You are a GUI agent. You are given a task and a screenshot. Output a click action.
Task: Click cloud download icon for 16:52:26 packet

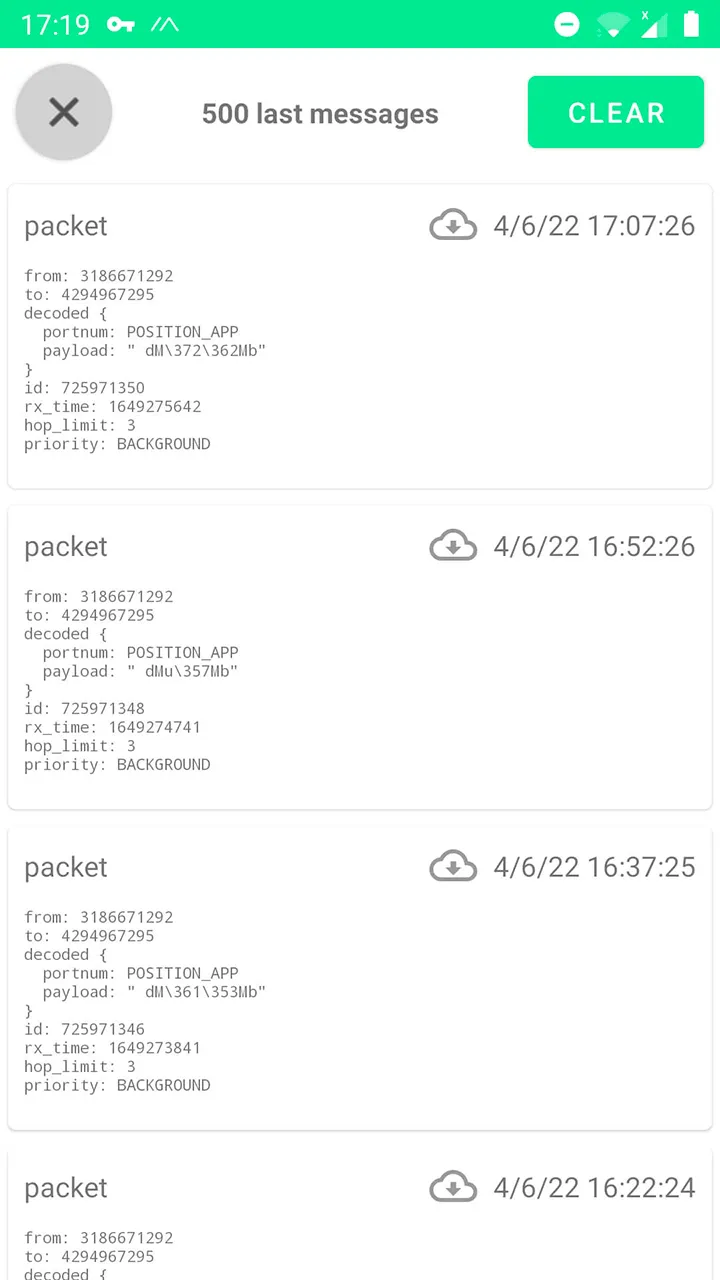point(453,546)
